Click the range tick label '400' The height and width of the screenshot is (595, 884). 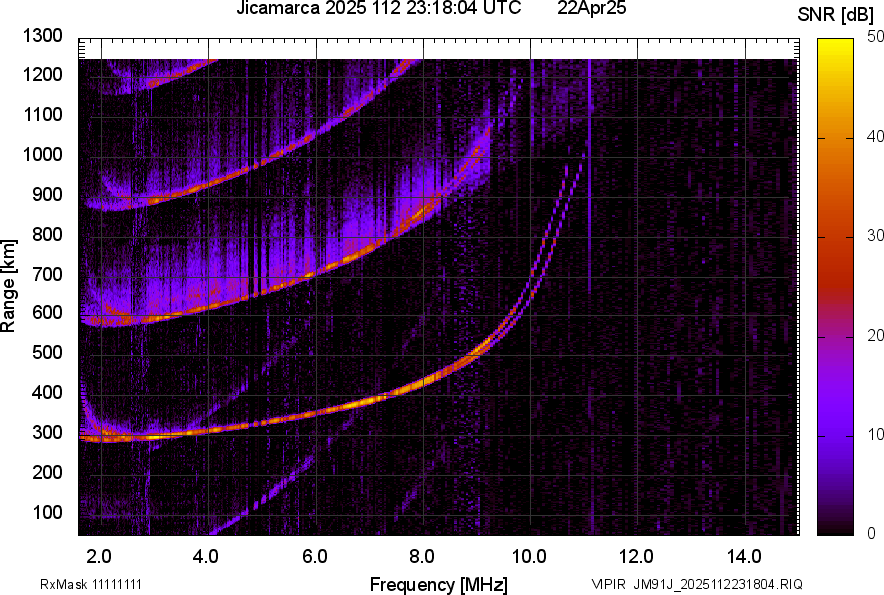[x=47, y=392]
